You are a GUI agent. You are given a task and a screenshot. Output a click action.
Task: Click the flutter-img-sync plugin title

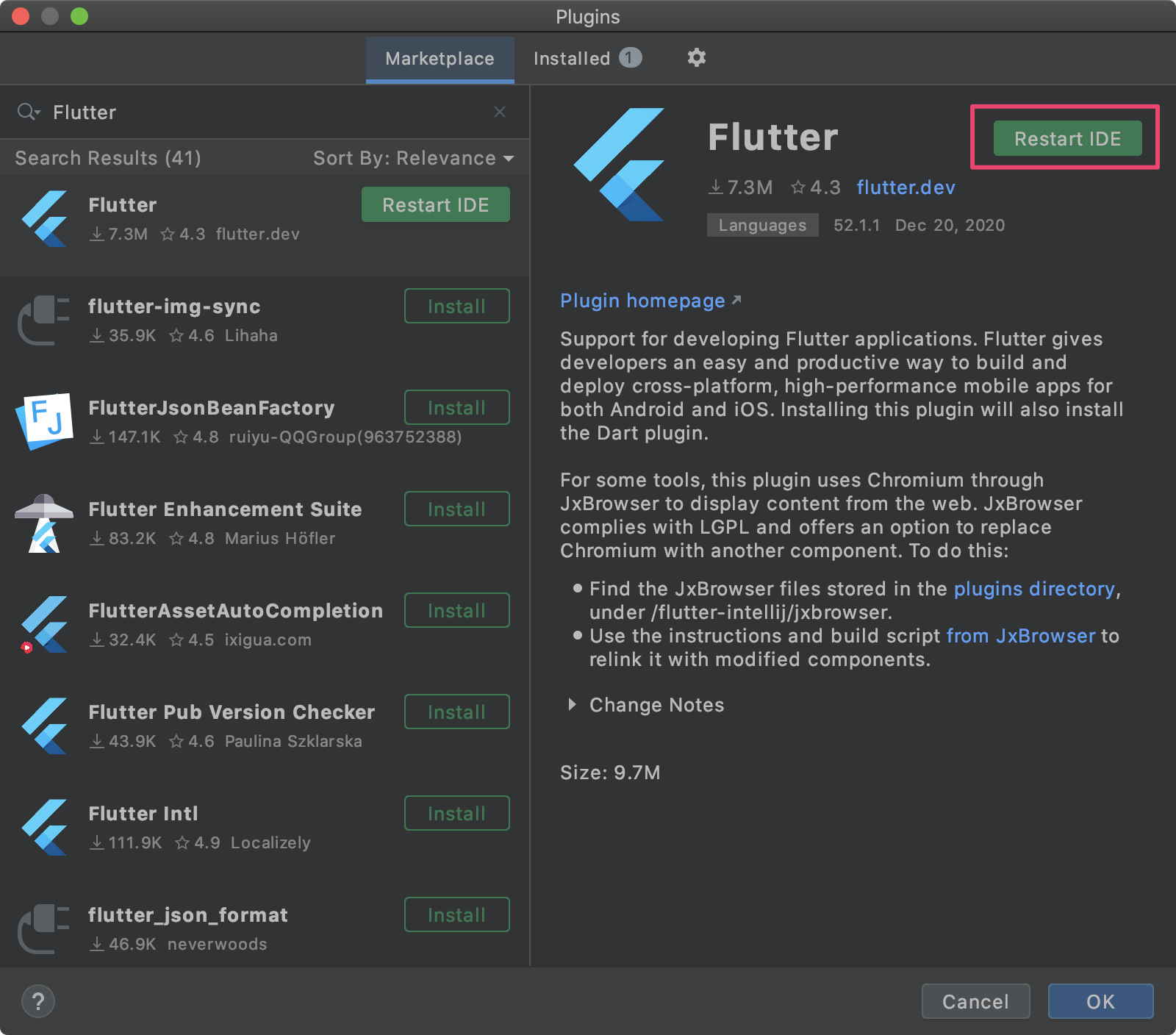(174, 307)
